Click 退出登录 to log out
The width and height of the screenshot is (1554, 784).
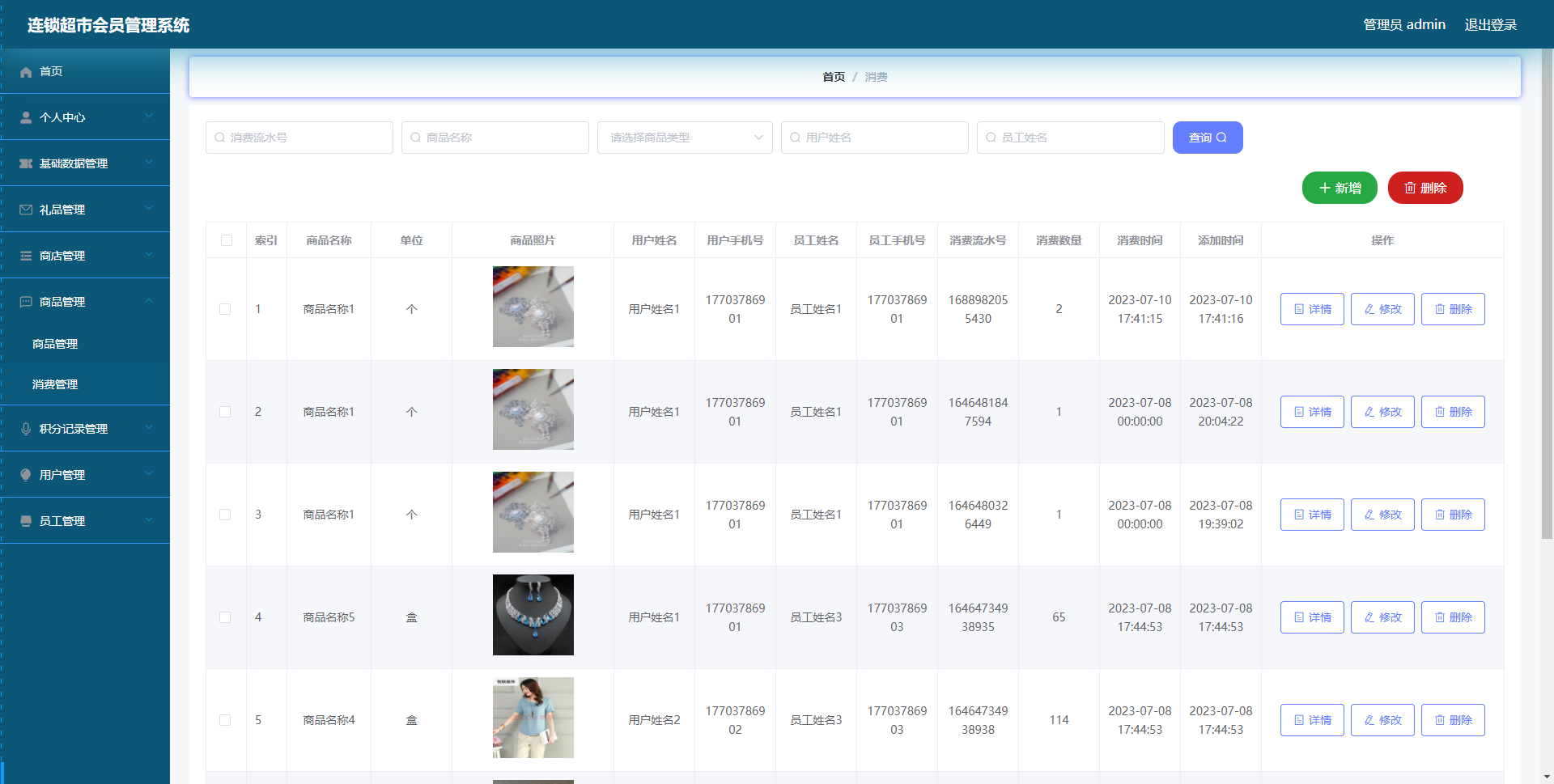pos(1491,25)
